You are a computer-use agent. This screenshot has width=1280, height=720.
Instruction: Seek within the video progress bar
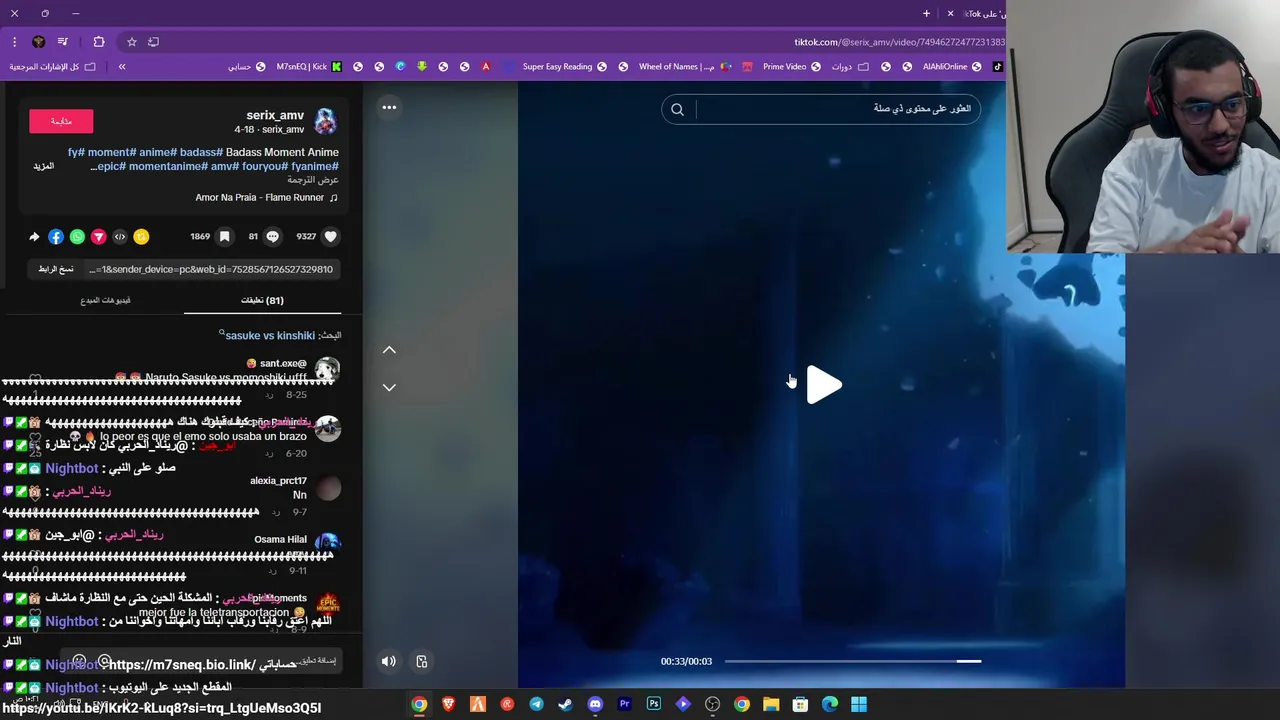coord(853,661)
